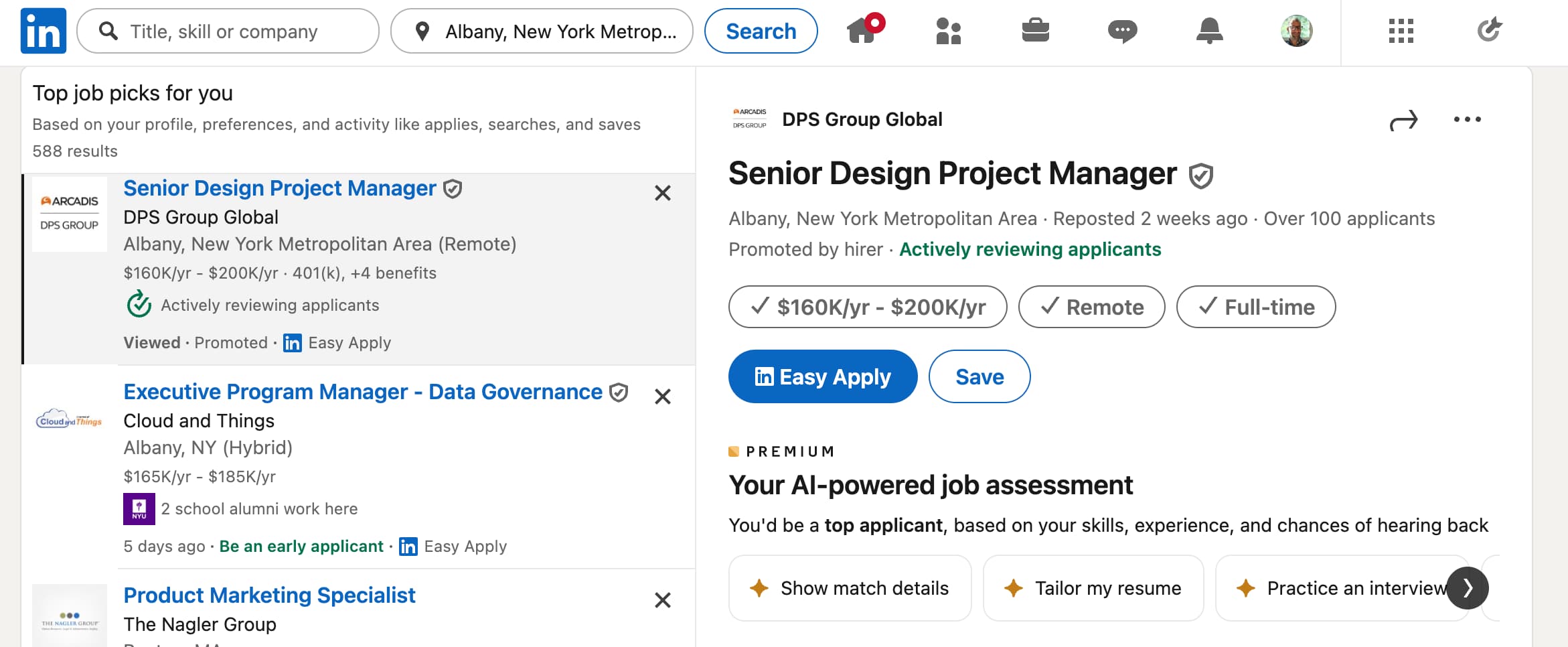1568x647 pixels.
Task: Open Executive Program Manager - Data Governance link
Action: click(x=363, y=392)
